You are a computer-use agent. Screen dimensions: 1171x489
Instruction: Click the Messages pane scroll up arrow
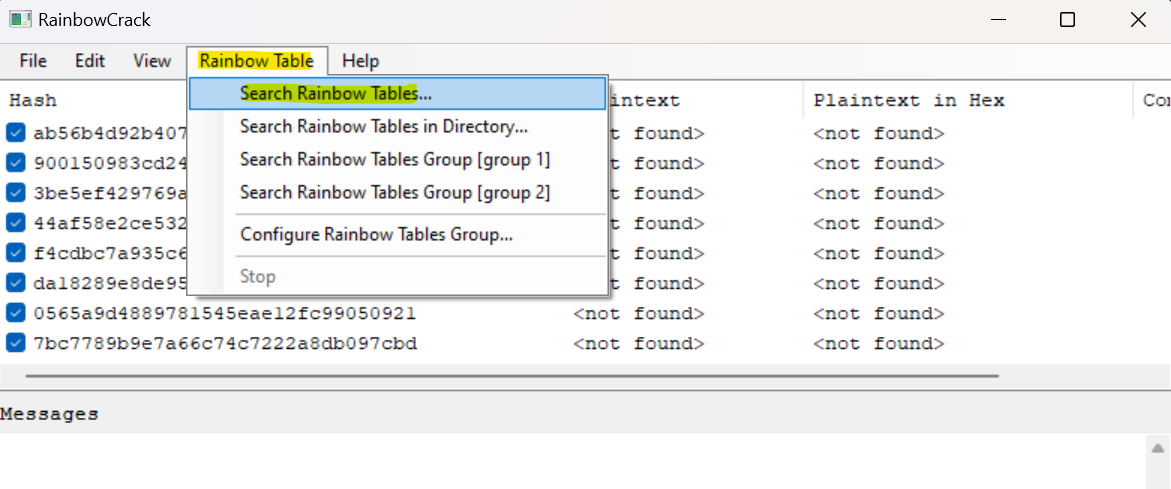coord(1157,449)
